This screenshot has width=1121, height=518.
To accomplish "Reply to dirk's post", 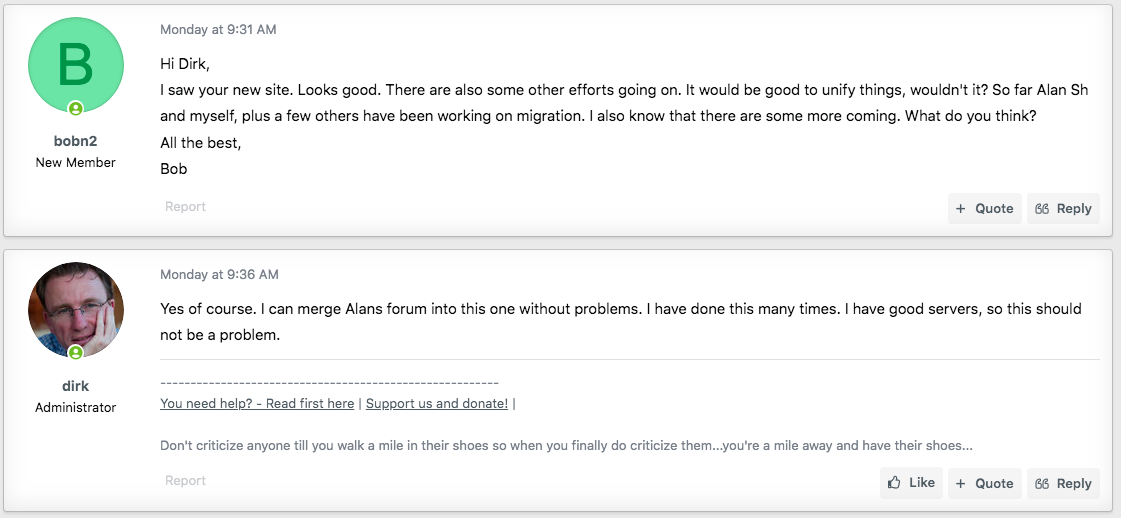I will click(1063, 483).
